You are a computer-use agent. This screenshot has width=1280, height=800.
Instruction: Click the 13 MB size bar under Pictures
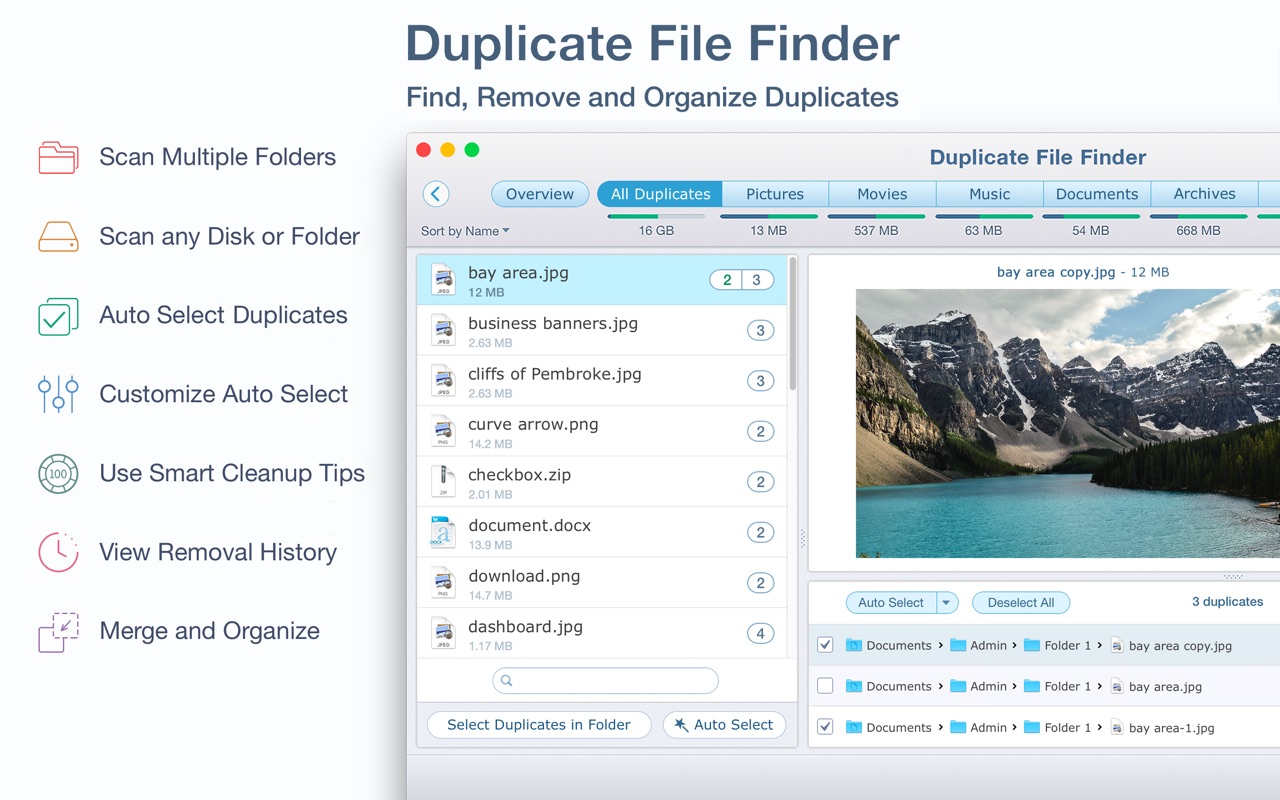tap(768, 216)
